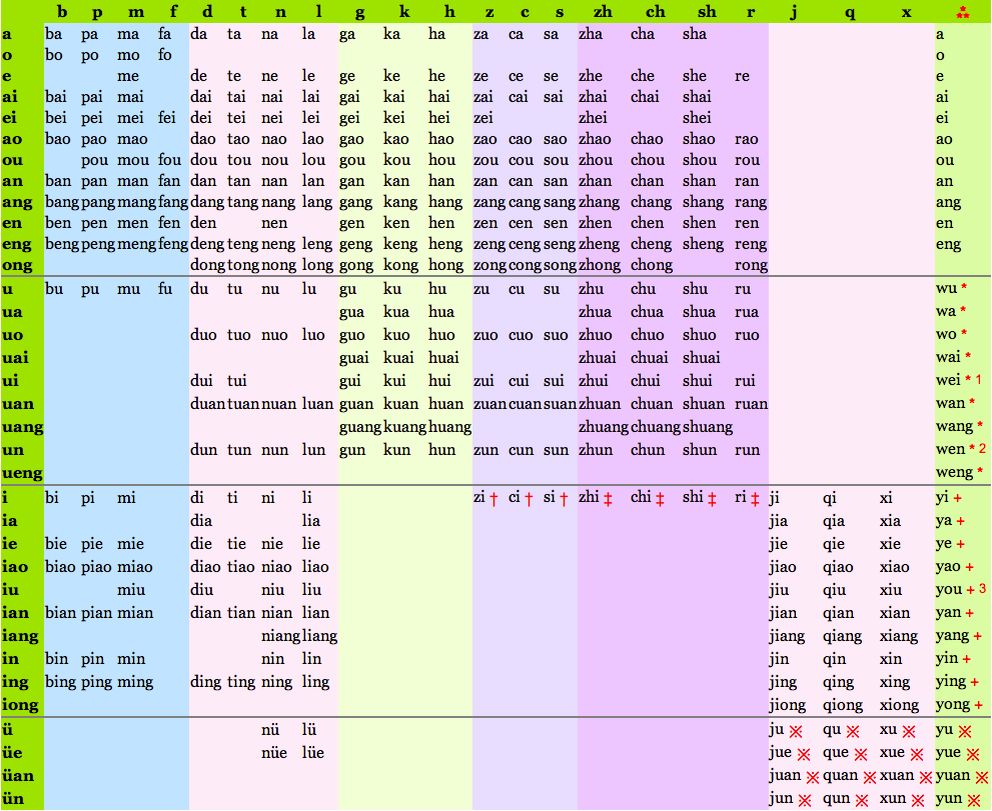Select the syllable 'xiong'
The image size is (992, 811).
click(x=899, y=705)
